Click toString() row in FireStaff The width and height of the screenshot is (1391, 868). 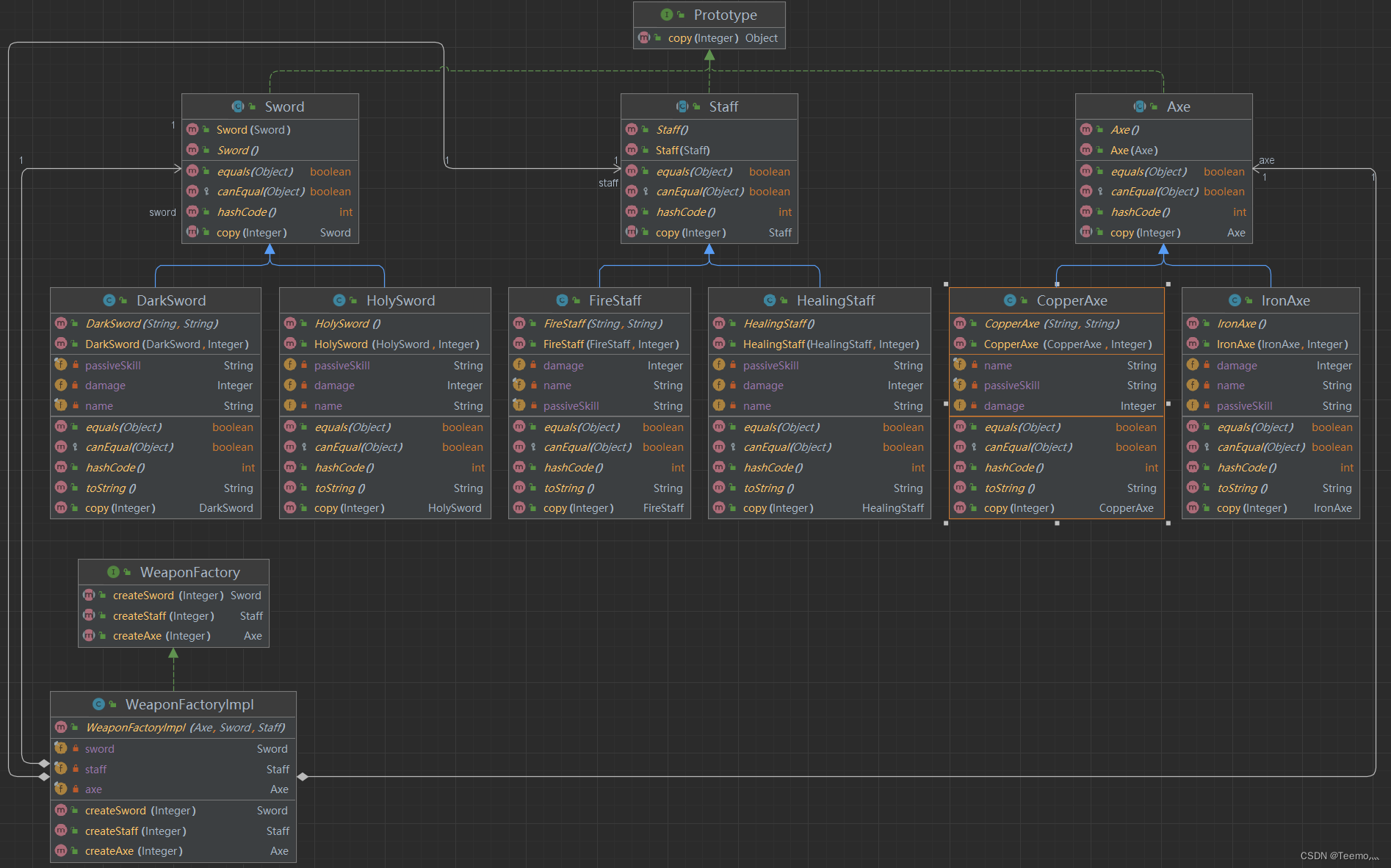click(x=599, y=488)
